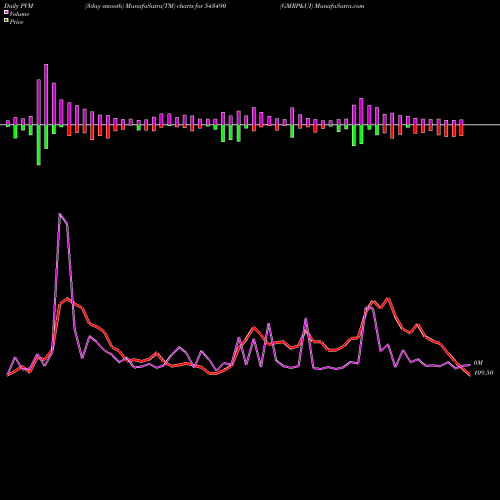Click the magenta Volume legend swatch
The height and width of the screenshot is (500, 500).
coord(6,12)
